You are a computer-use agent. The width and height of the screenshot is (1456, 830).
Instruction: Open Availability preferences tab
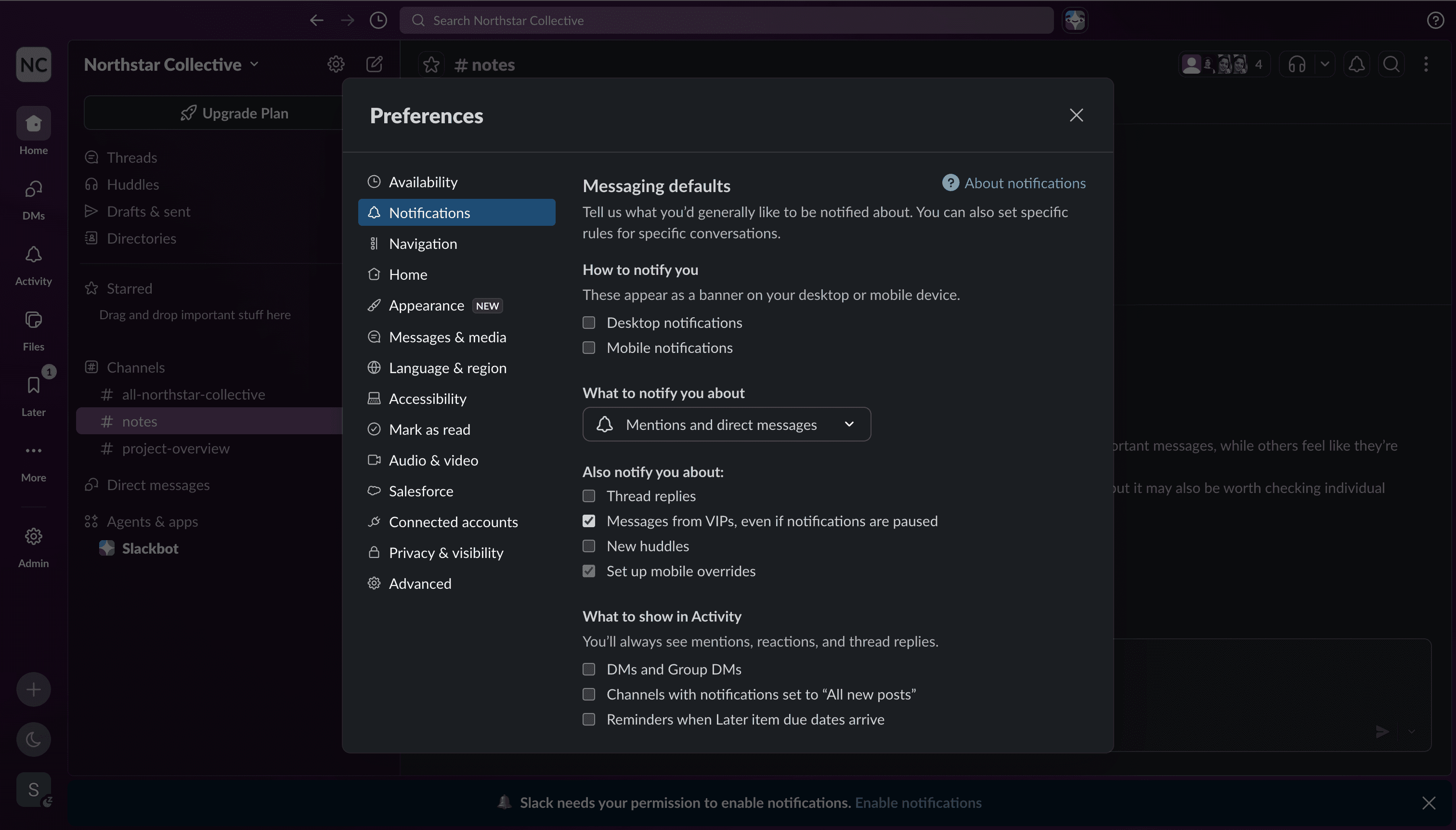coord(456,182)
